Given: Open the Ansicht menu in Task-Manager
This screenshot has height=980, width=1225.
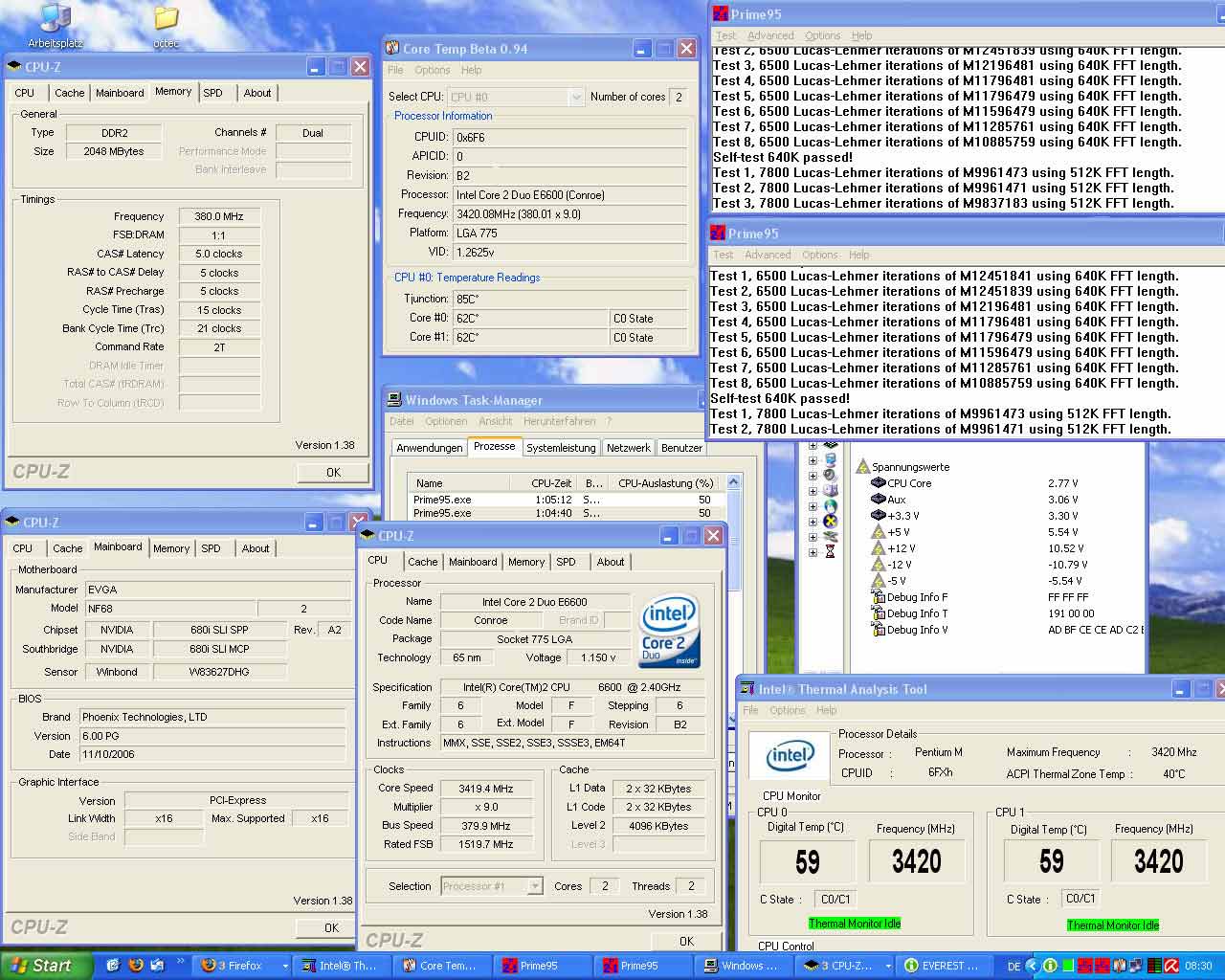Looking at the screenshot, I should click(496, 421).
